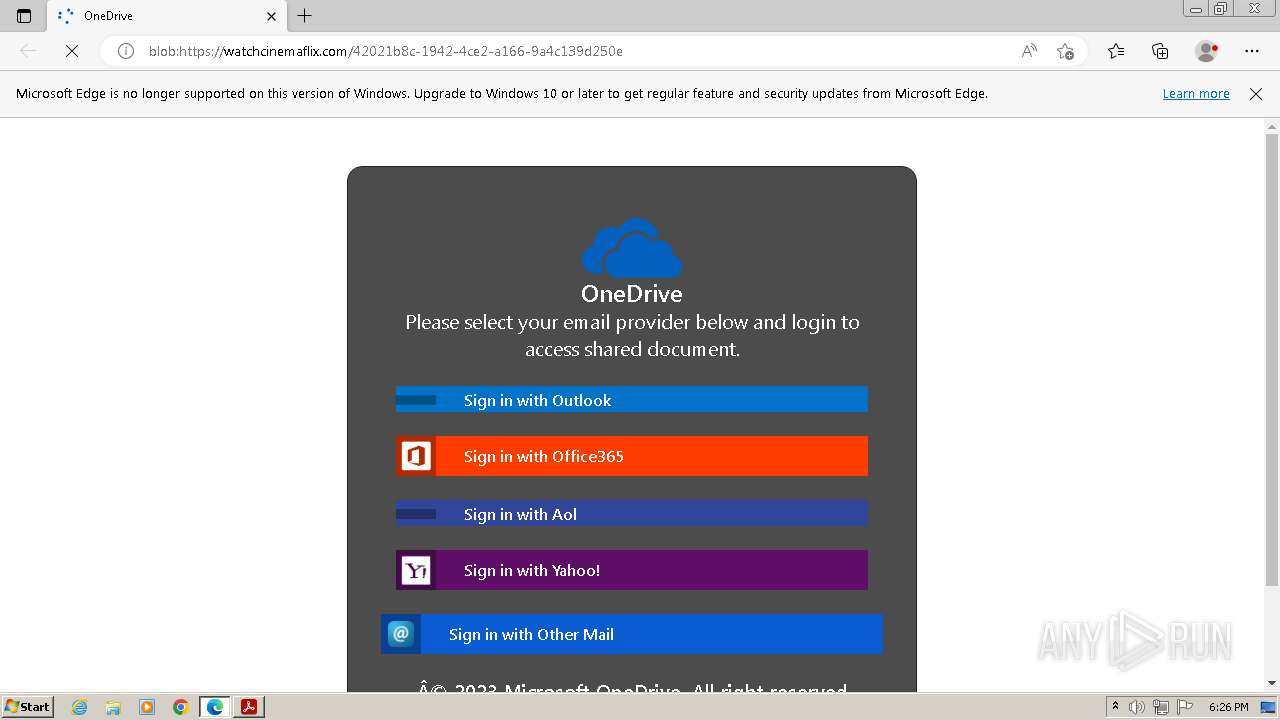Click the scrollbar down arrow

[x=1272, y=683]
